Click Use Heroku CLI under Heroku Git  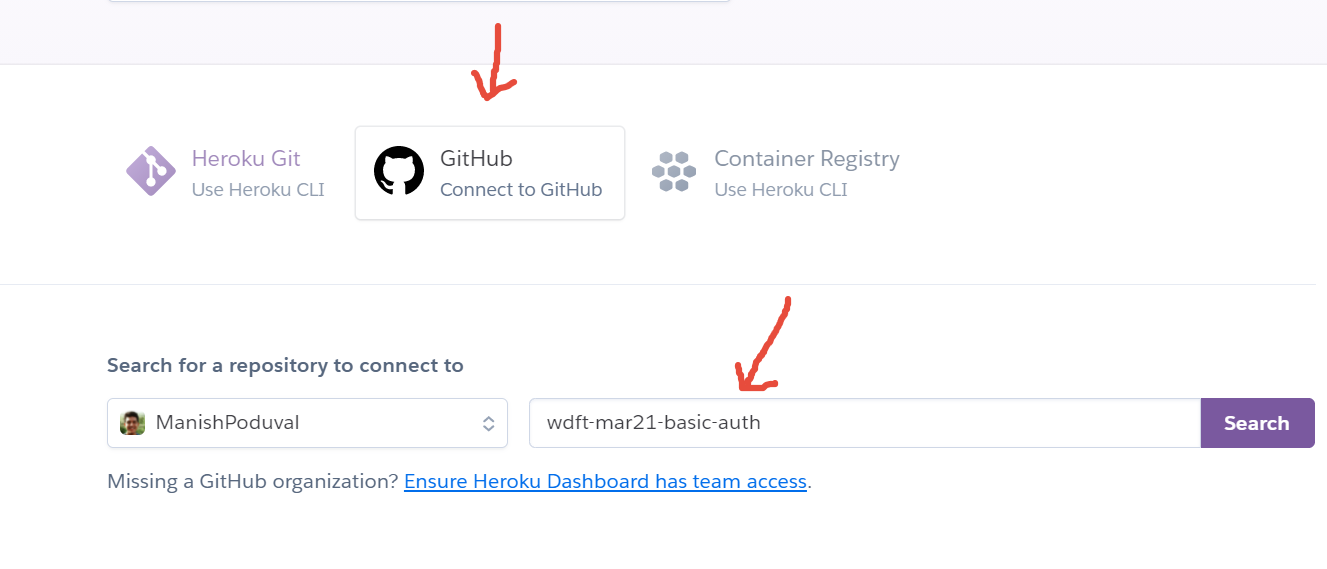[258, 189]
